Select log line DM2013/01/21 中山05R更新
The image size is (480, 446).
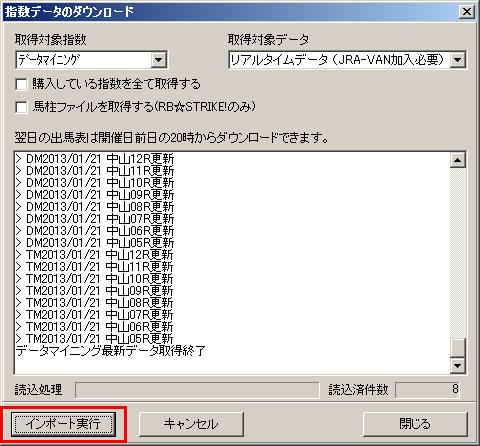[95, 242]
